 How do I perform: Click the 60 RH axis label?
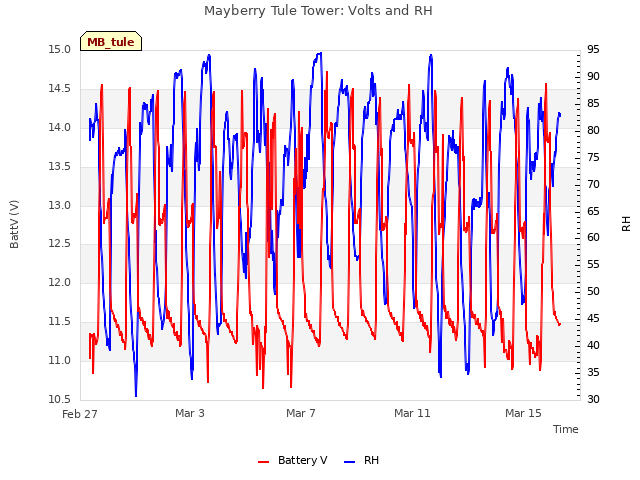click(x=593, y=237)
